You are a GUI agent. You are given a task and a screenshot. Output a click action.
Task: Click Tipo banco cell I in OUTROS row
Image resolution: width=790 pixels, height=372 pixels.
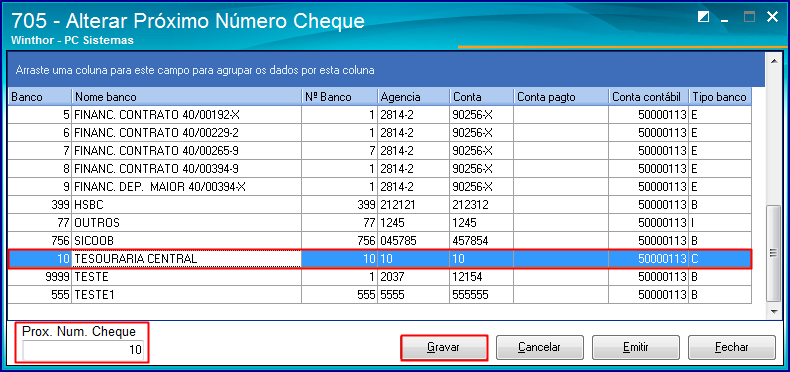coord(720,223)
